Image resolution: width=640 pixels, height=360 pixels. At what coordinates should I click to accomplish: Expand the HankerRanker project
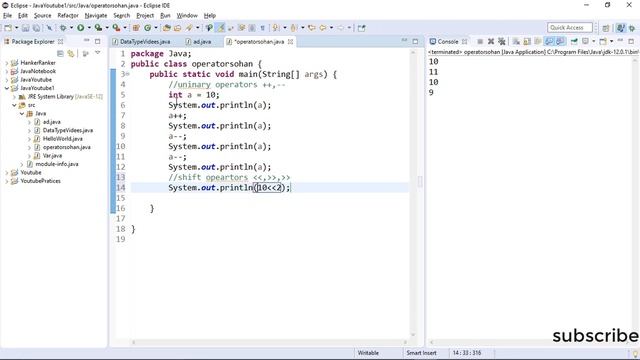click(7, 63)
